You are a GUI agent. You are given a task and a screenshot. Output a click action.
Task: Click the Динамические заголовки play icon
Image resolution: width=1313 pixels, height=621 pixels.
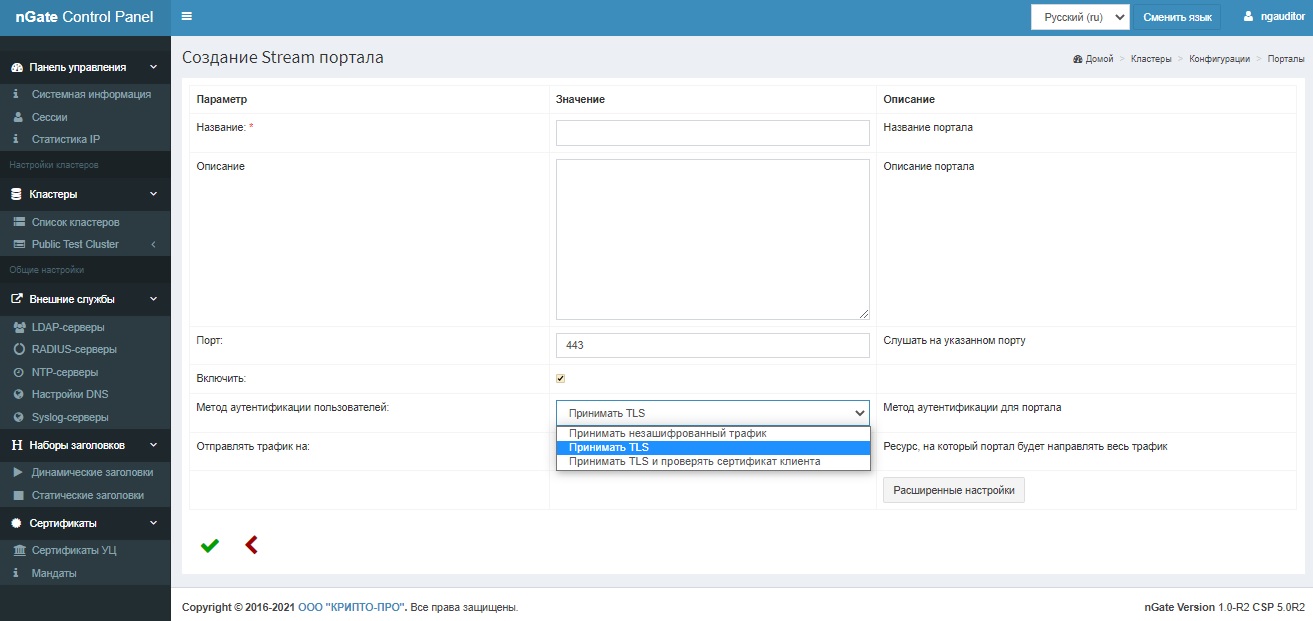[x=18, y=472]
